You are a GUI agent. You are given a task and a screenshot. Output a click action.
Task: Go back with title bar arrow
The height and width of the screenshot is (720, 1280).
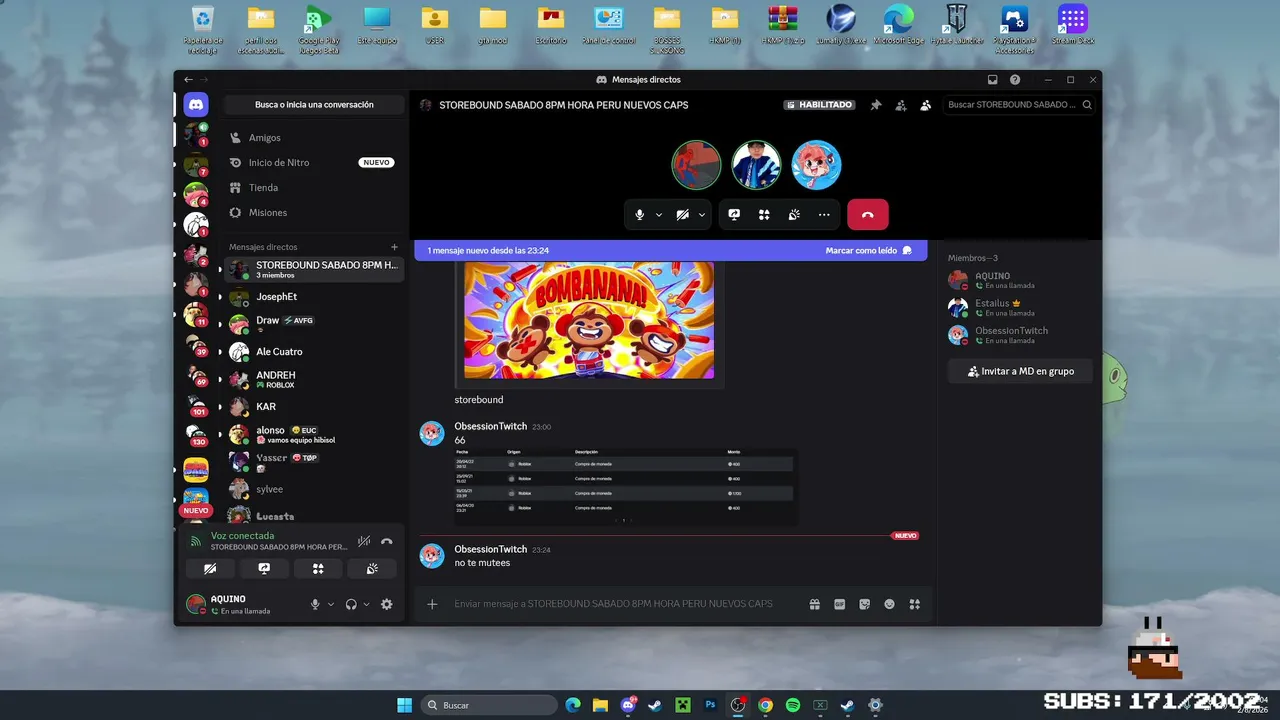pyautogui.click(x=188, y=80)
